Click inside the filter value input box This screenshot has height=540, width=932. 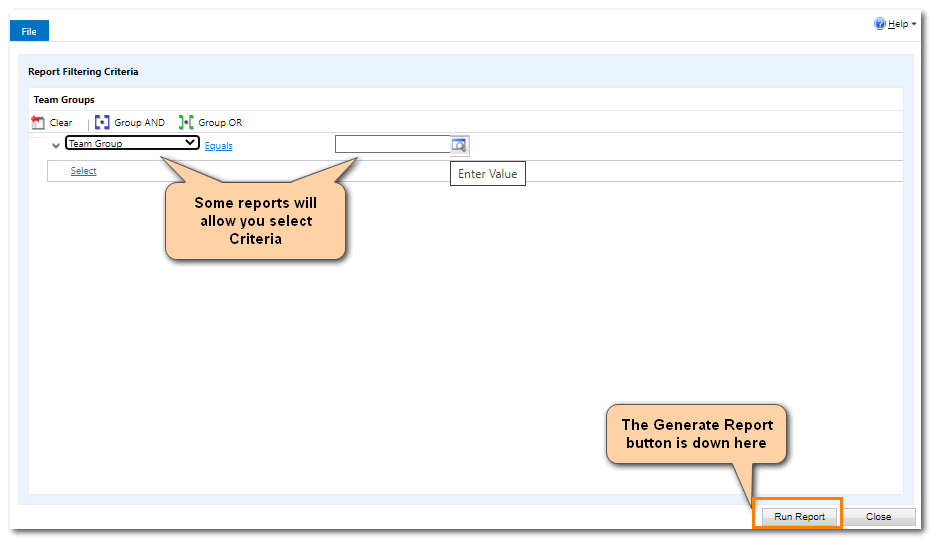tap(392, 145)
